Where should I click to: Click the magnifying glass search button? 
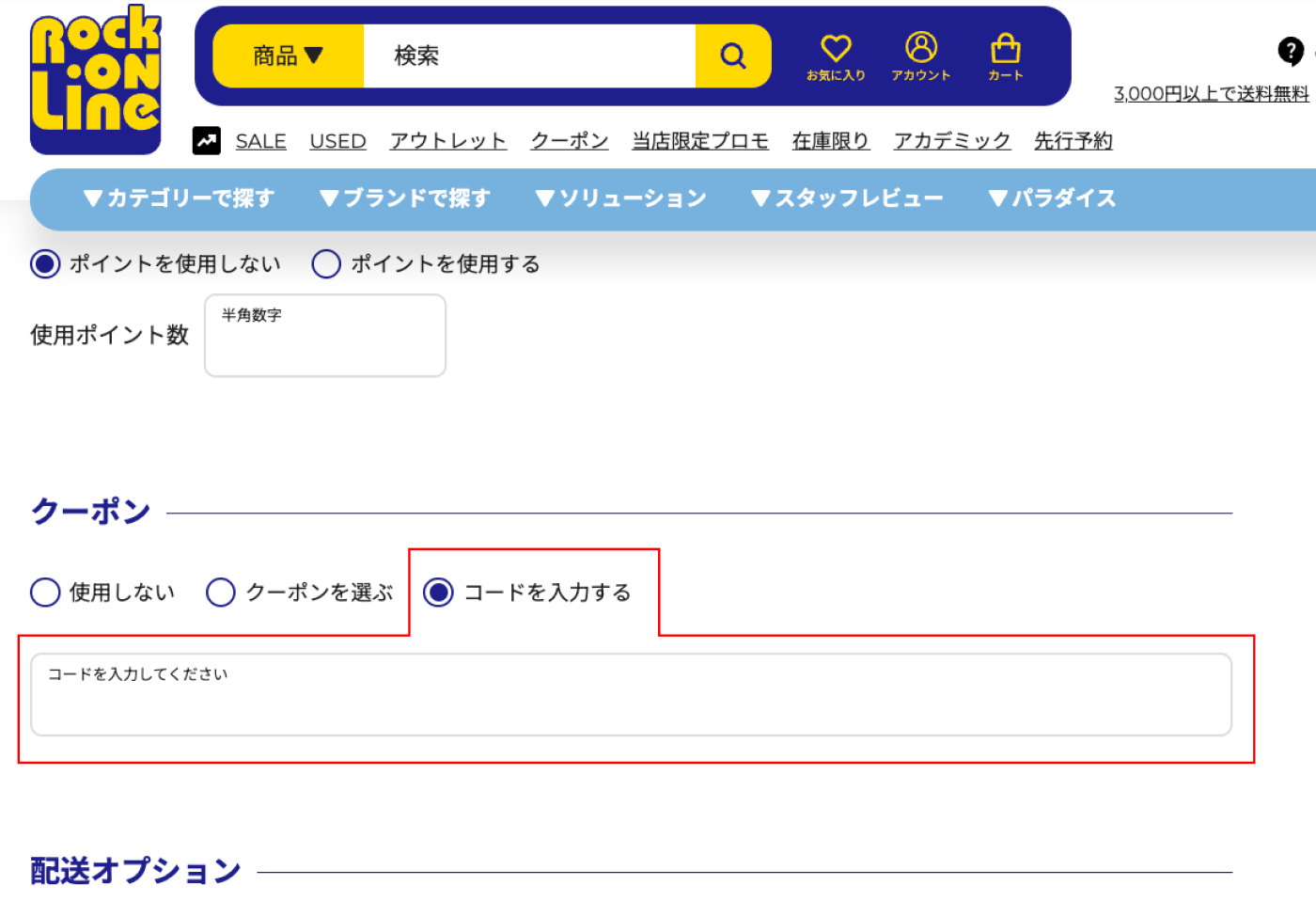pos(732,56)
